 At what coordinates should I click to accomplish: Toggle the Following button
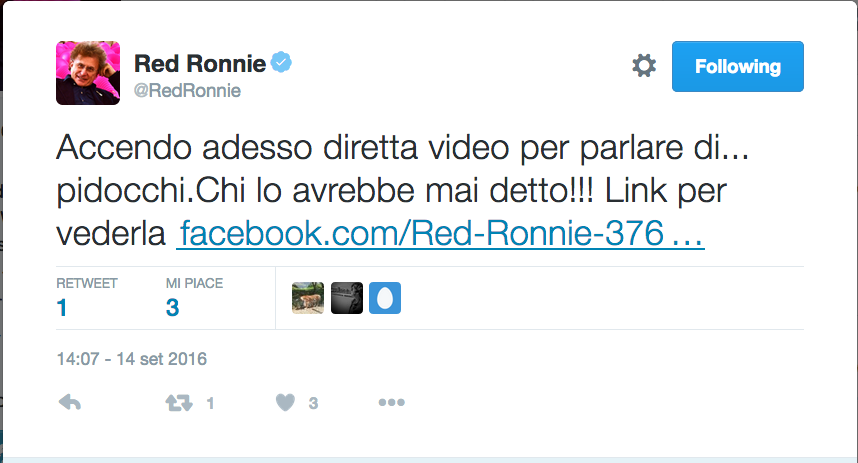pos(737,67)
